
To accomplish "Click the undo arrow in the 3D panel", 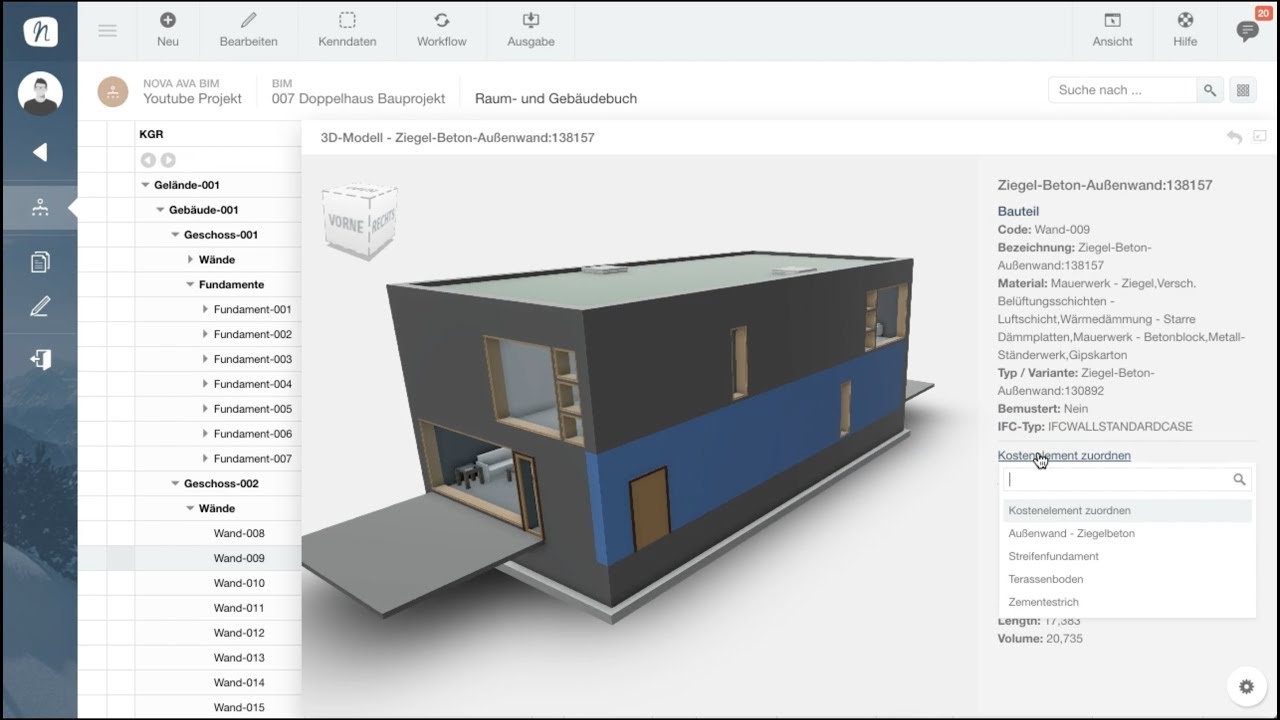I will point(1235,137).
